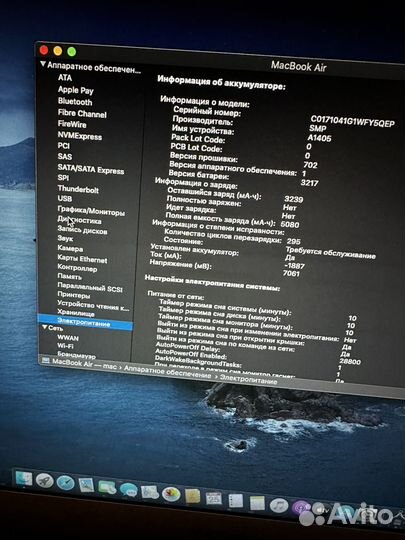Collapse Аппаратное обеспечение section triangle
The image size is (405, 540).
click(x=43, y=63)
